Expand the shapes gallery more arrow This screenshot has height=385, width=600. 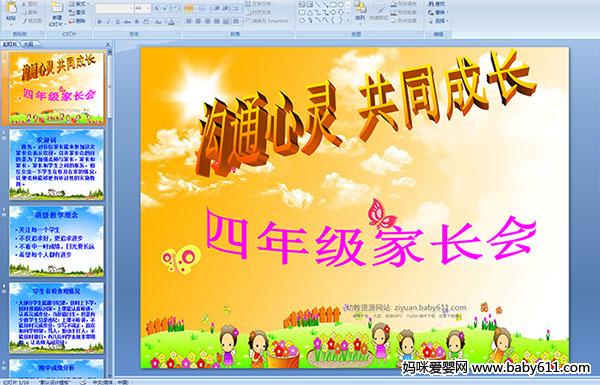pyautogui.click(x=347, y=19)
